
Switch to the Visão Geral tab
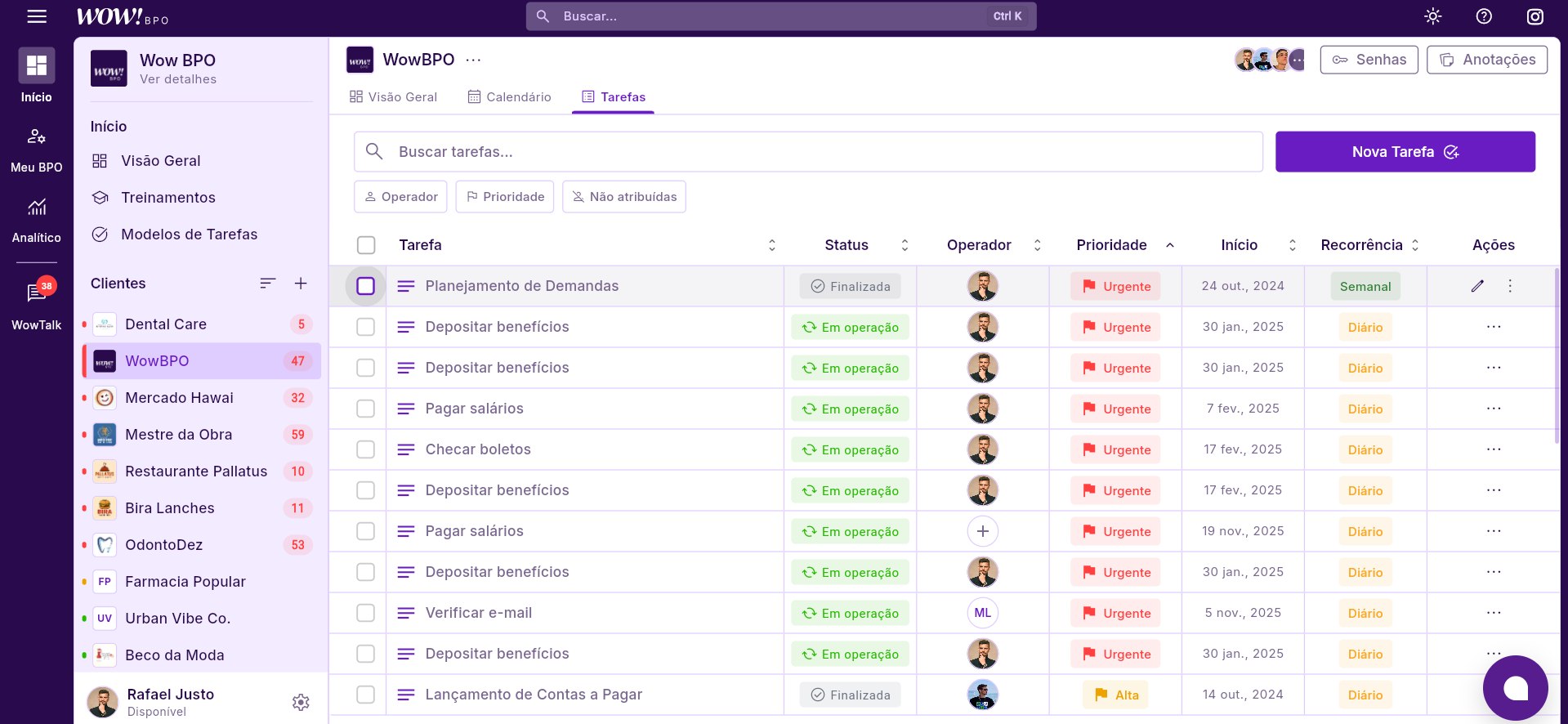click(x=393, y=97)
